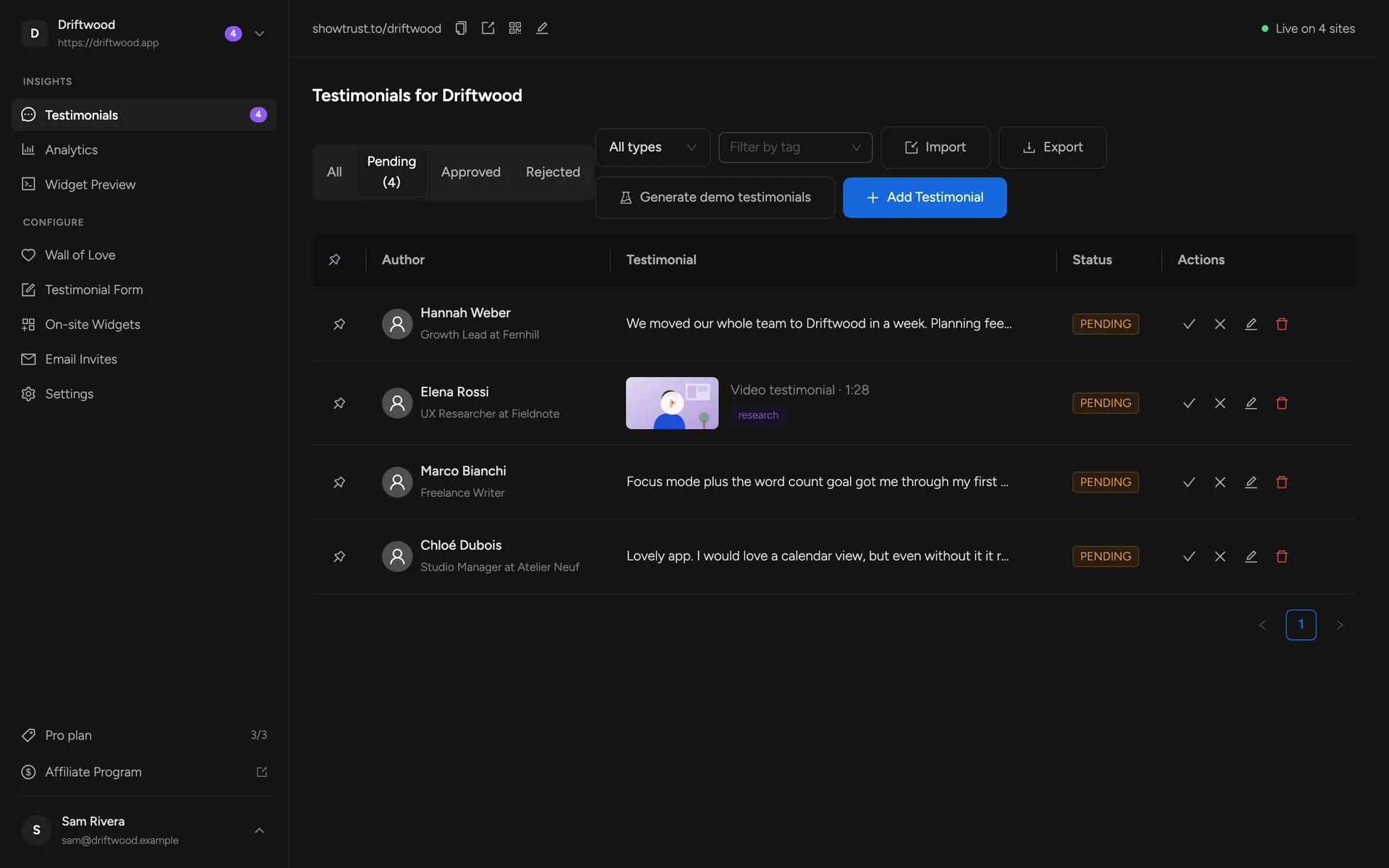Open Affiliate Program external link
This screenshot has width=1389, height=868.
click(144, 772)
